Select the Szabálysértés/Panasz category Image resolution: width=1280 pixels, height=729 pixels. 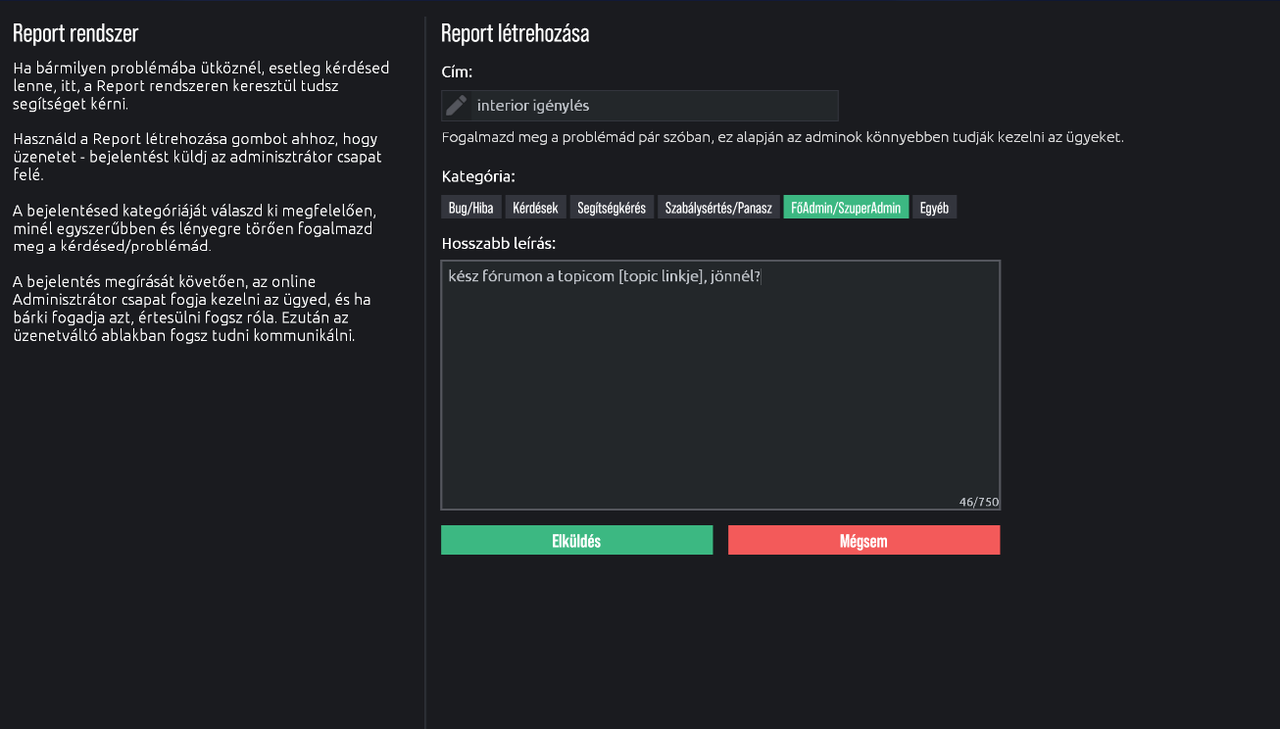tap(718, 208)
